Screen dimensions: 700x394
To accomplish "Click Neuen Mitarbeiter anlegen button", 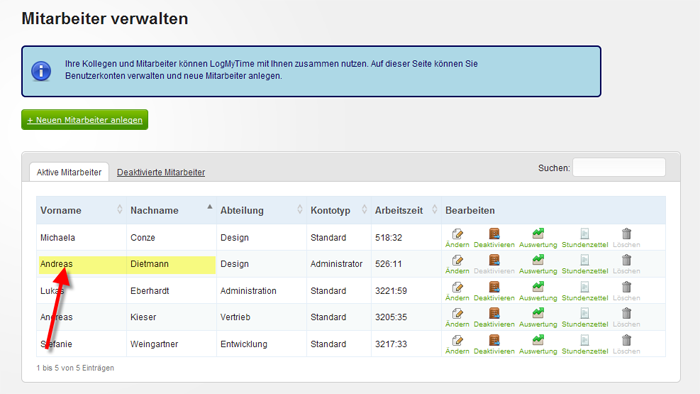I will pos(84,120).
